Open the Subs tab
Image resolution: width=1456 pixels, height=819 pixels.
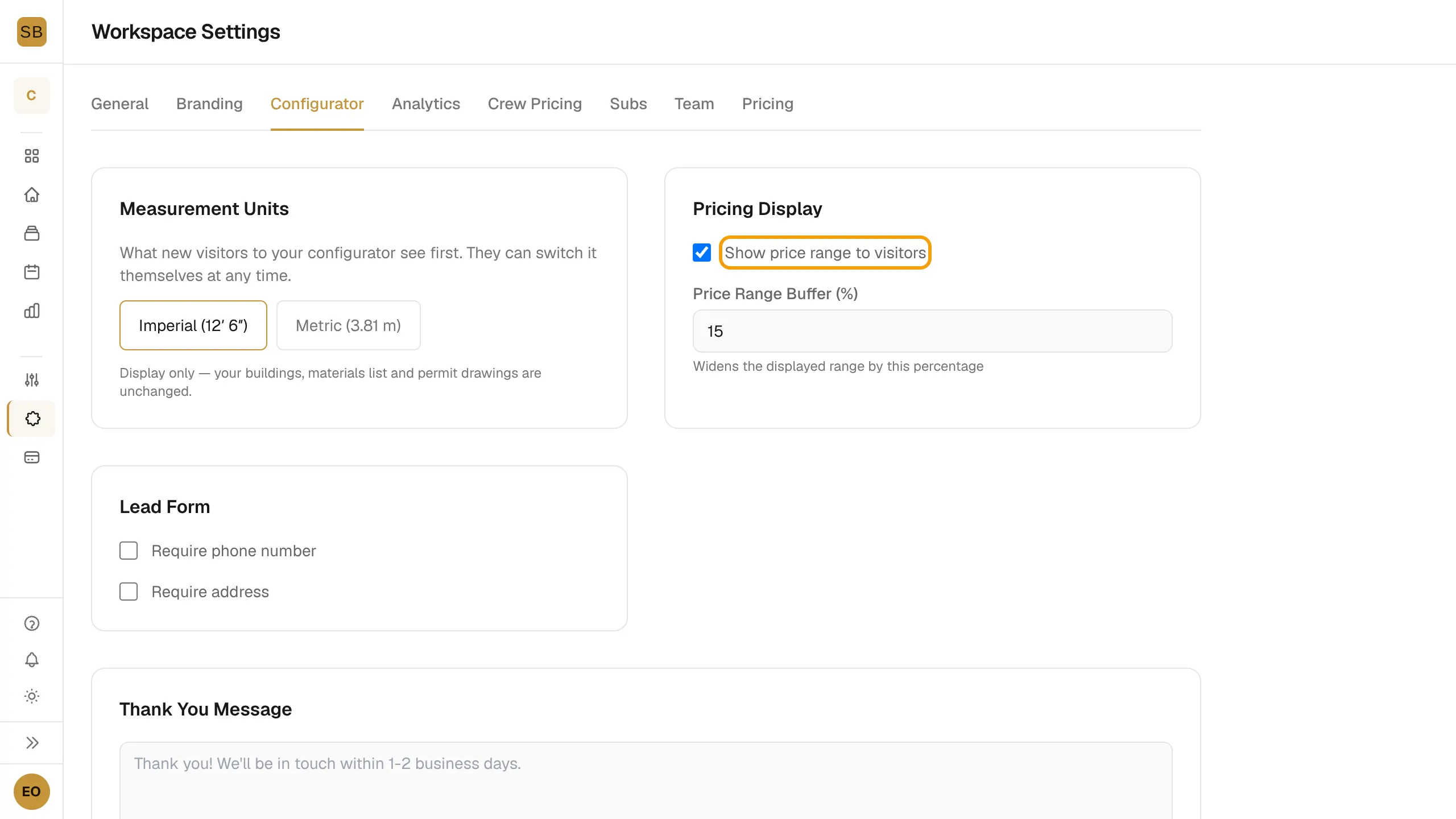[628, 104]
